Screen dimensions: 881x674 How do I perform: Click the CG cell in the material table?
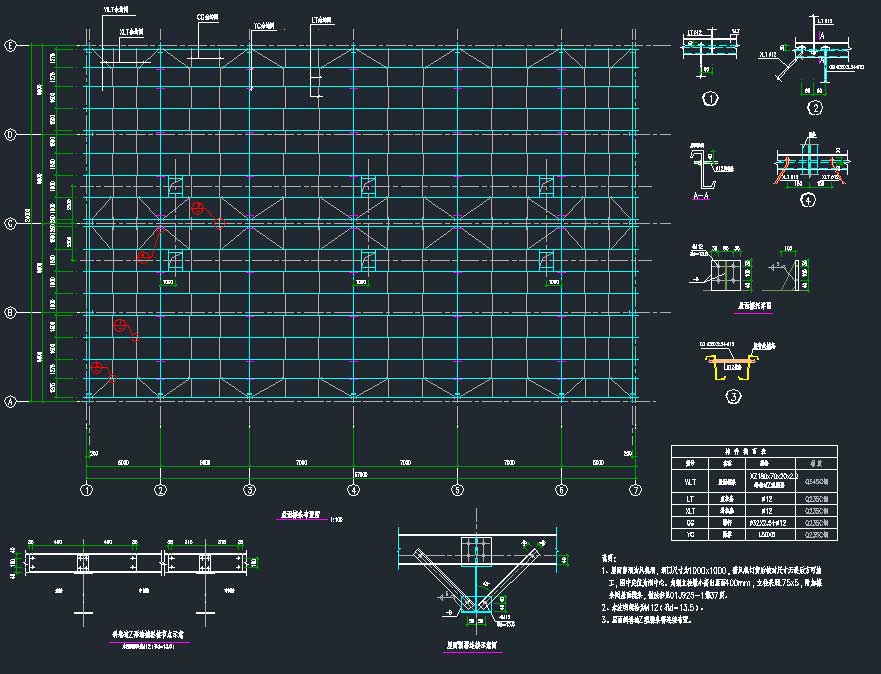690,522
